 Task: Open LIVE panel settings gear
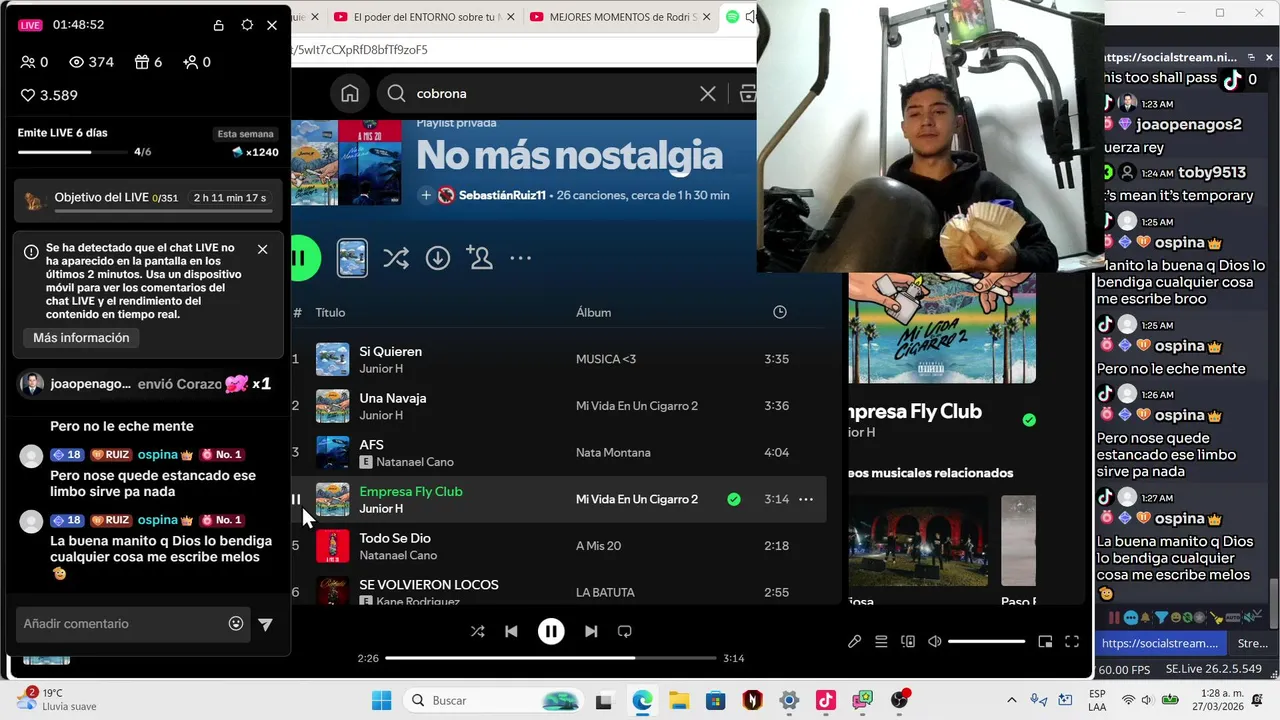click(247, 25)
